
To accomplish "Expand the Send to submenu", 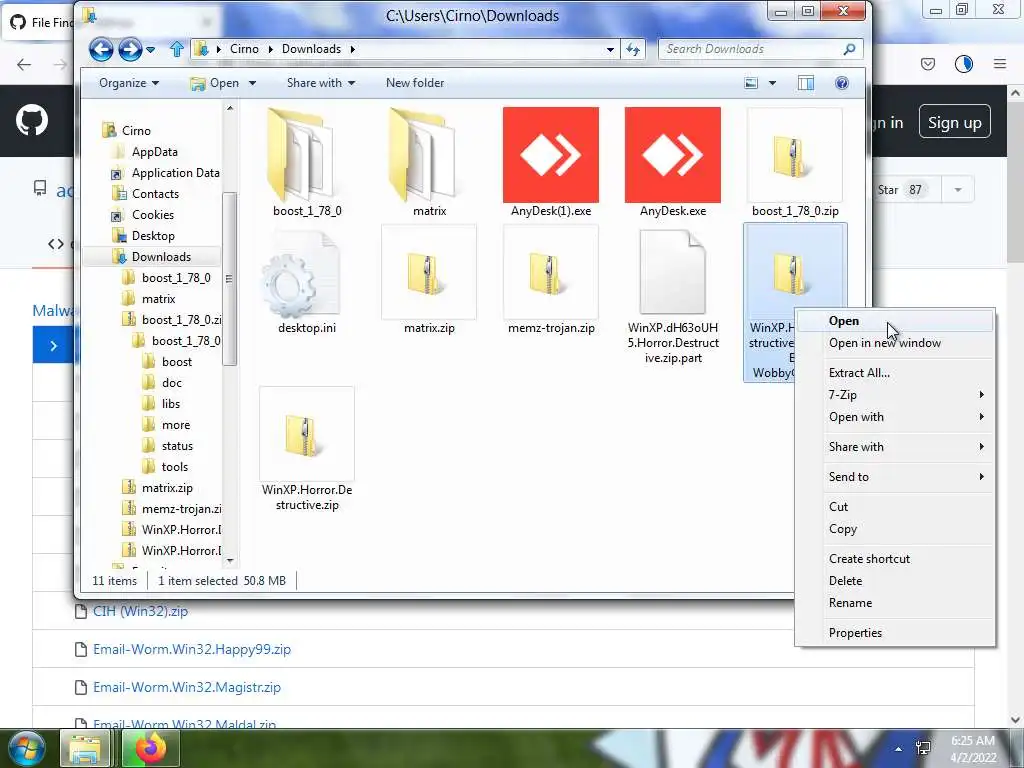I will pos(895,477).
